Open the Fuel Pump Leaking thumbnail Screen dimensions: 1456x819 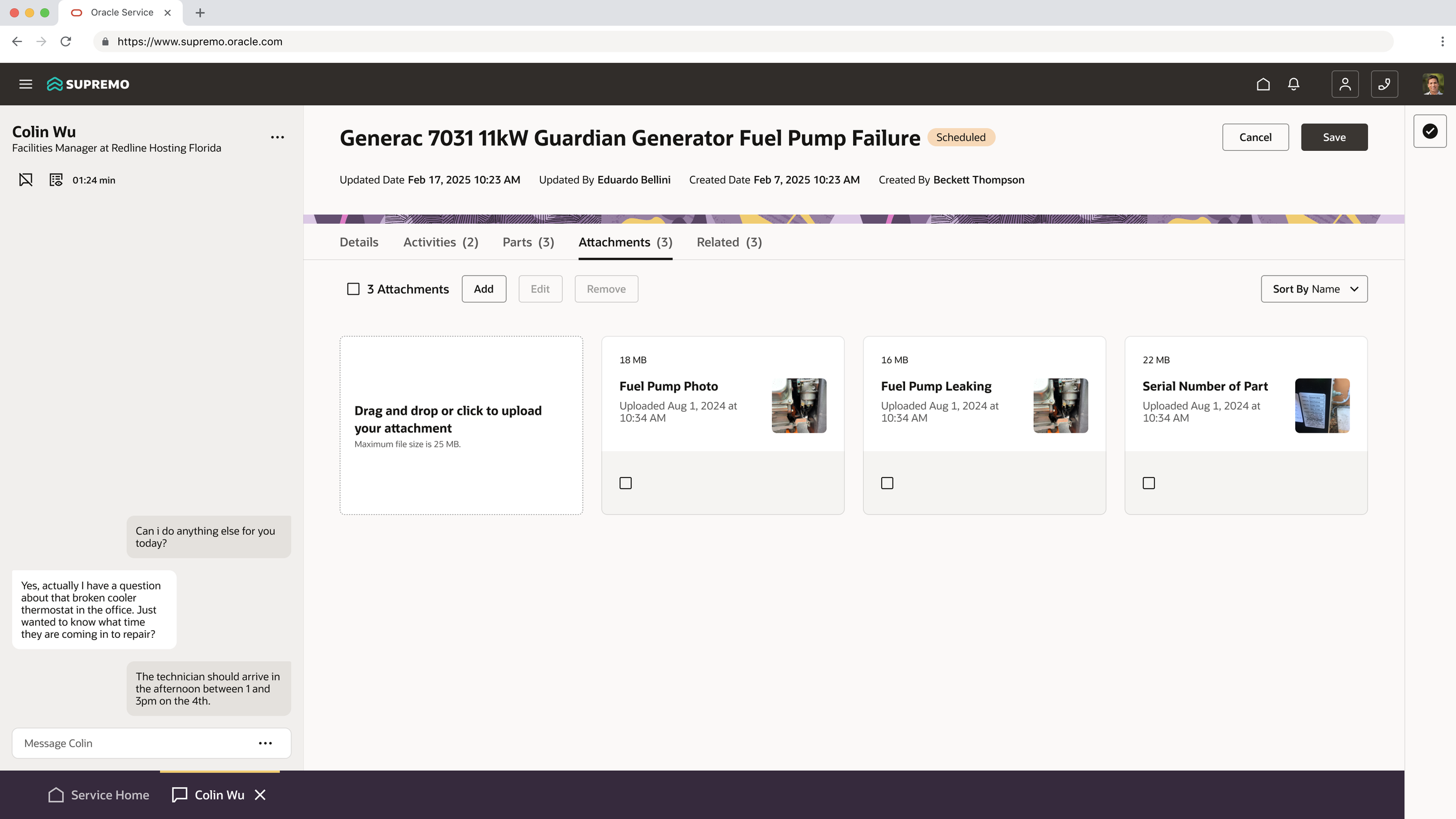(x=1061, y=405)
